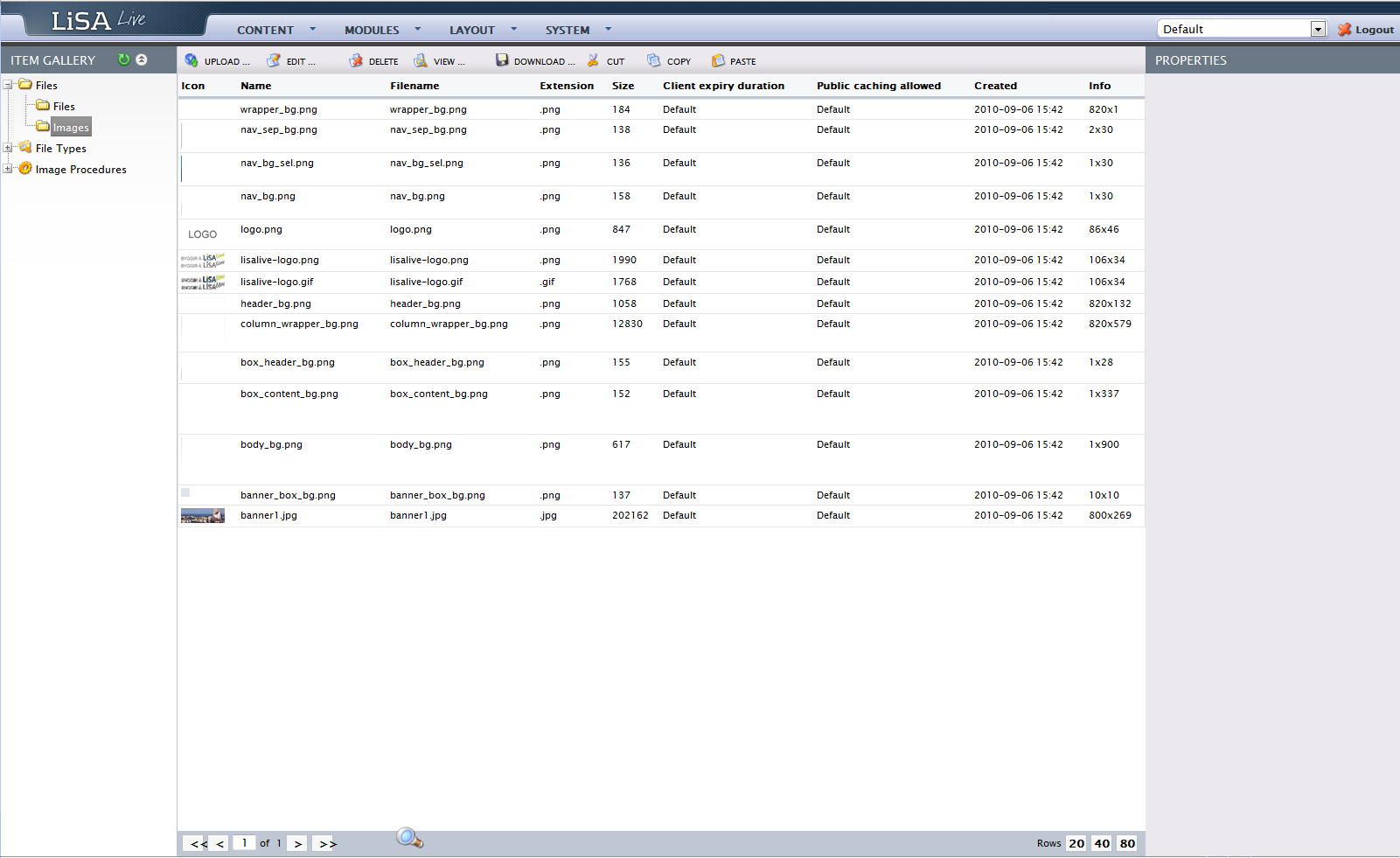This screenshot has width=1400, height=858.
Task: Select the Cut scissors icon
Action: [x=594, y=60]
